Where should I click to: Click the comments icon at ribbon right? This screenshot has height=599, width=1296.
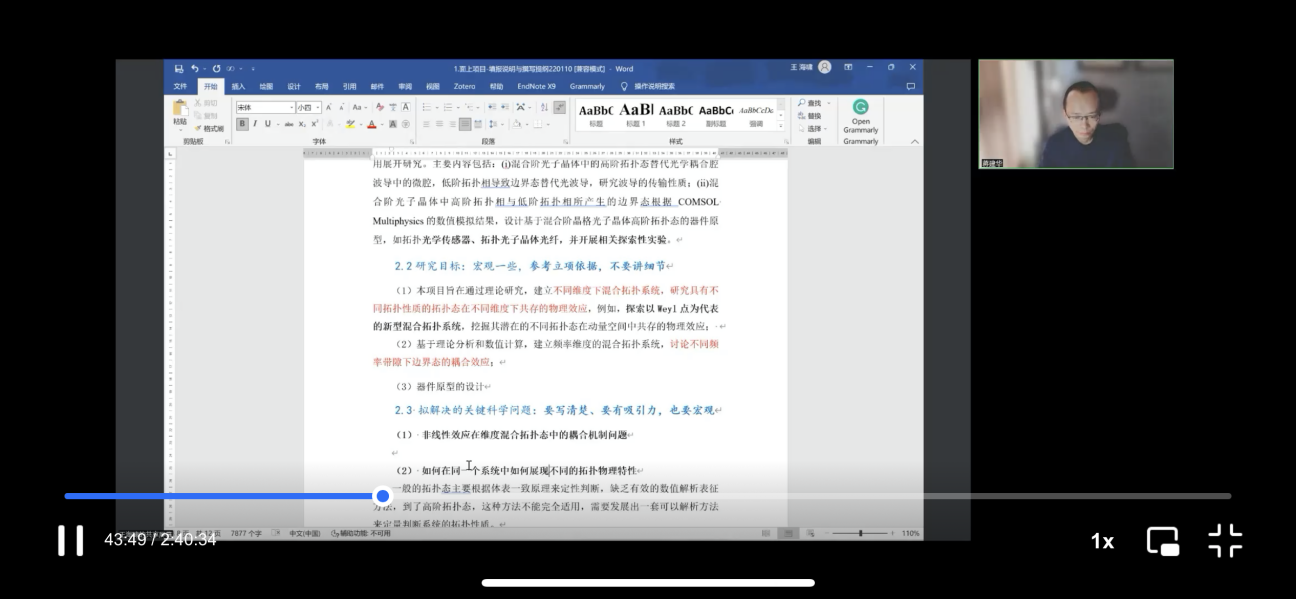(x=910, y=86)
